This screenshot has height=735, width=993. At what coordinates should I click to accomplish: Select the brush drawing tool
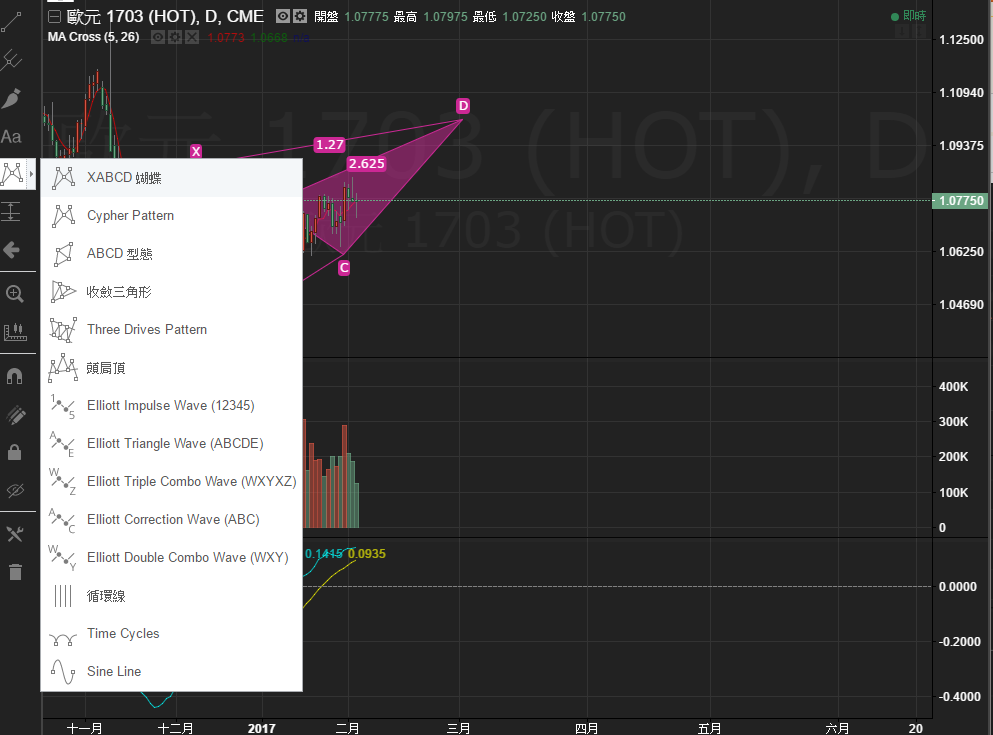click(x=11, y=98)
